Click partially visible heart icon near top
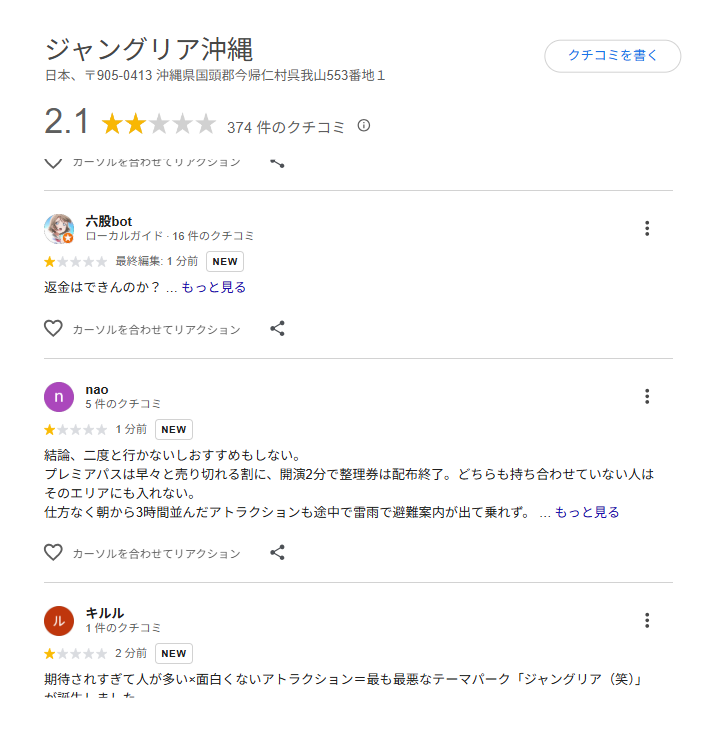The image size is (723, 733). tap(53, 163)
